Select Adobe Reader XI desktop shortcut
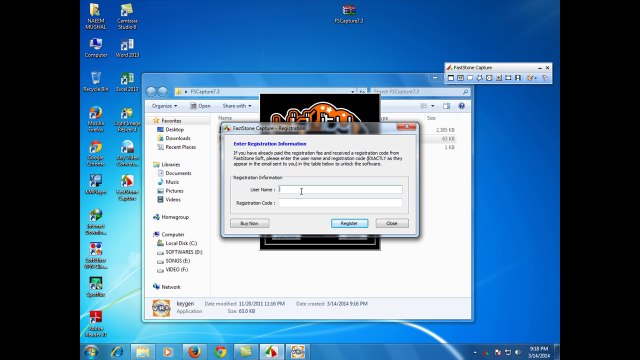Viewport: 640px width, 360px height. [x=96, y=324]
